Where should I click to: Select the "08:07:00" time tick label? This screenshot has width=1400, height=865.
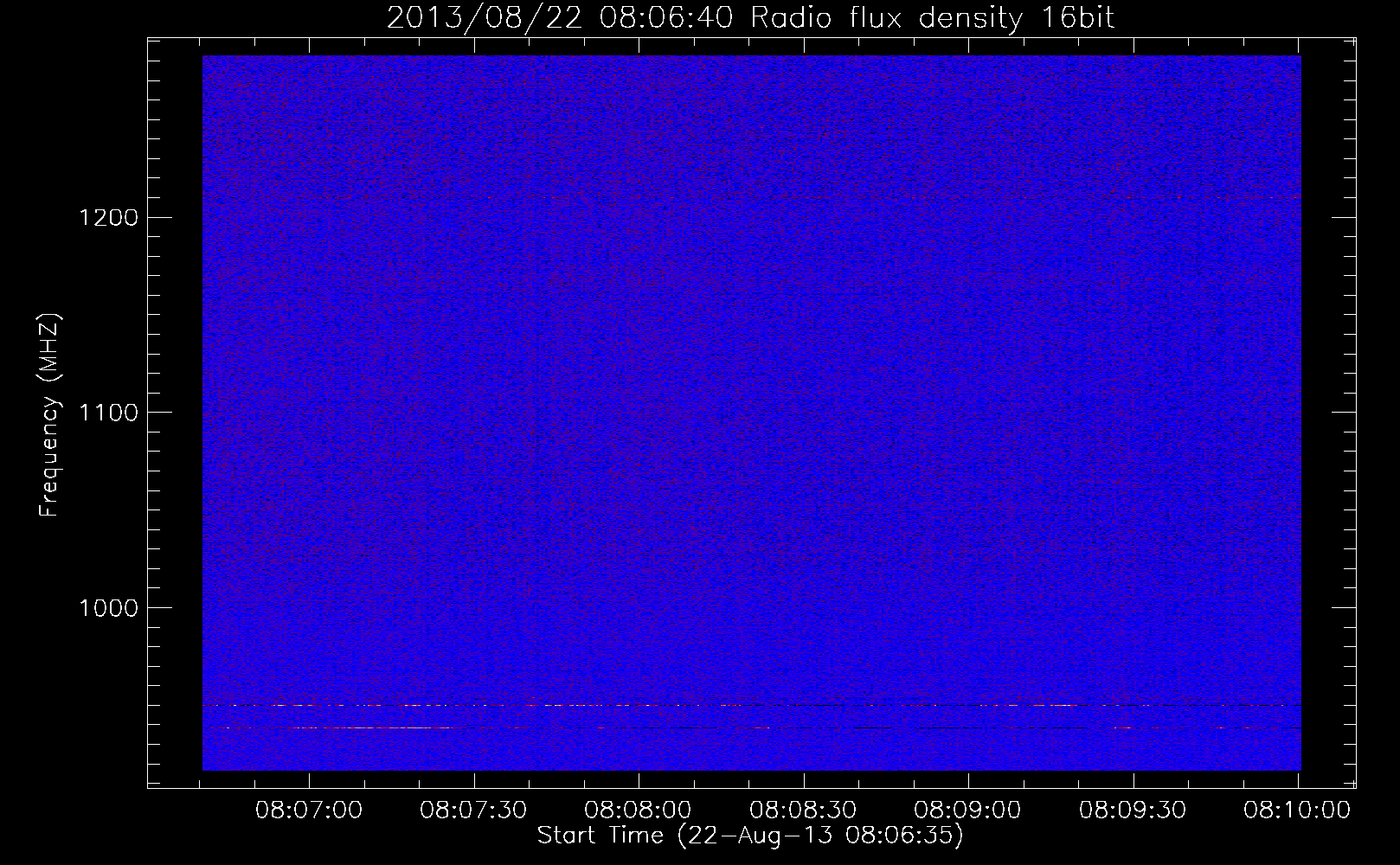pyautogui.click(x=310, y=811)
